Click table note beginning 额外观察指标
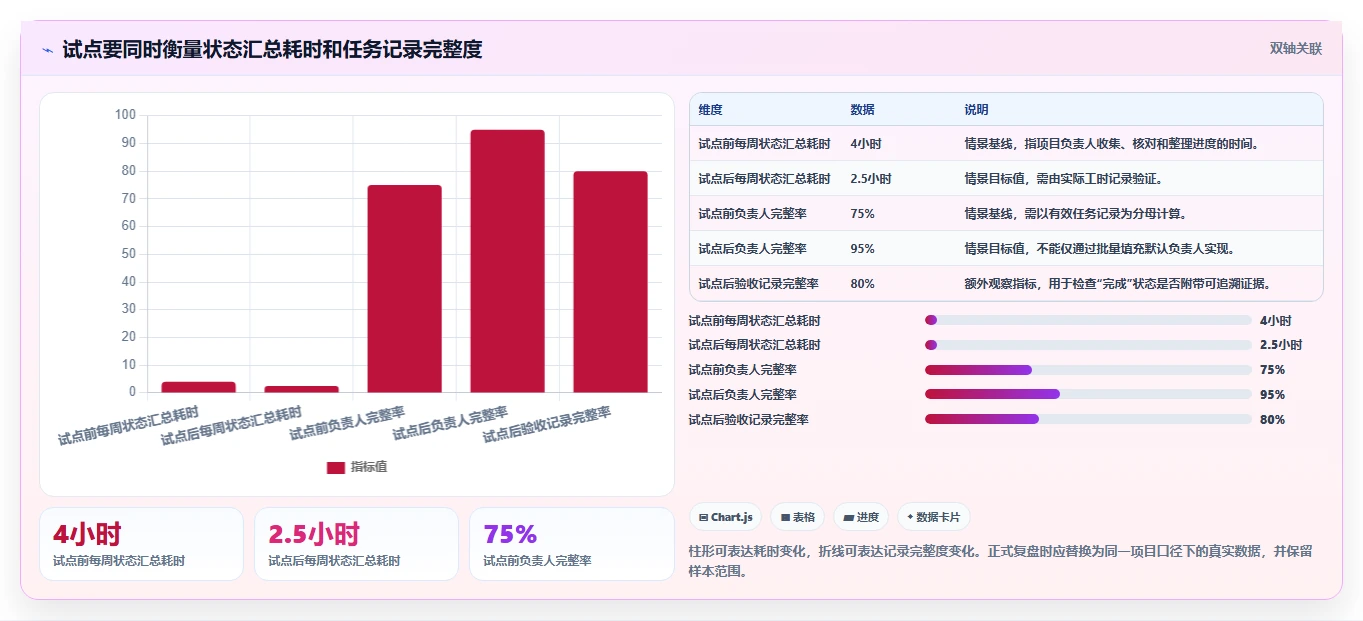This screenshot has width=1363, height=621. (1118, 284)
